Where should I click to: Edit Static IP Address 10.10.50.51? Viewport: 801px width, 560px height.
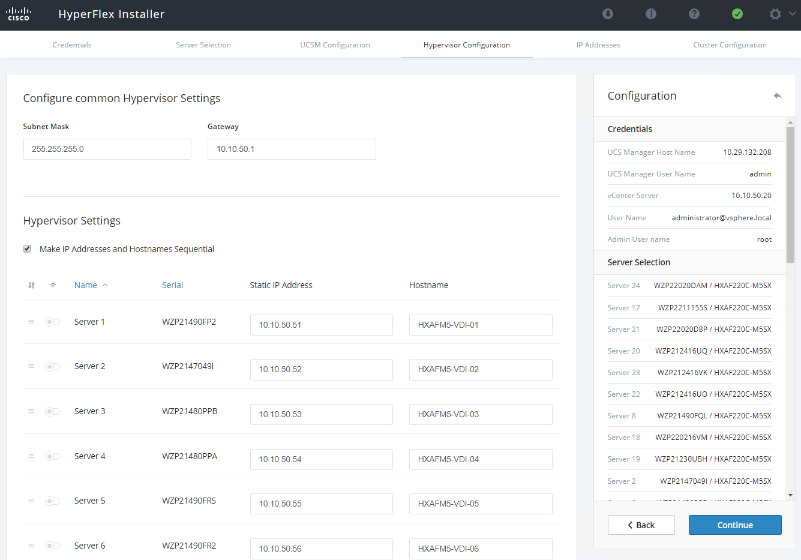click(x=321, y=325)
